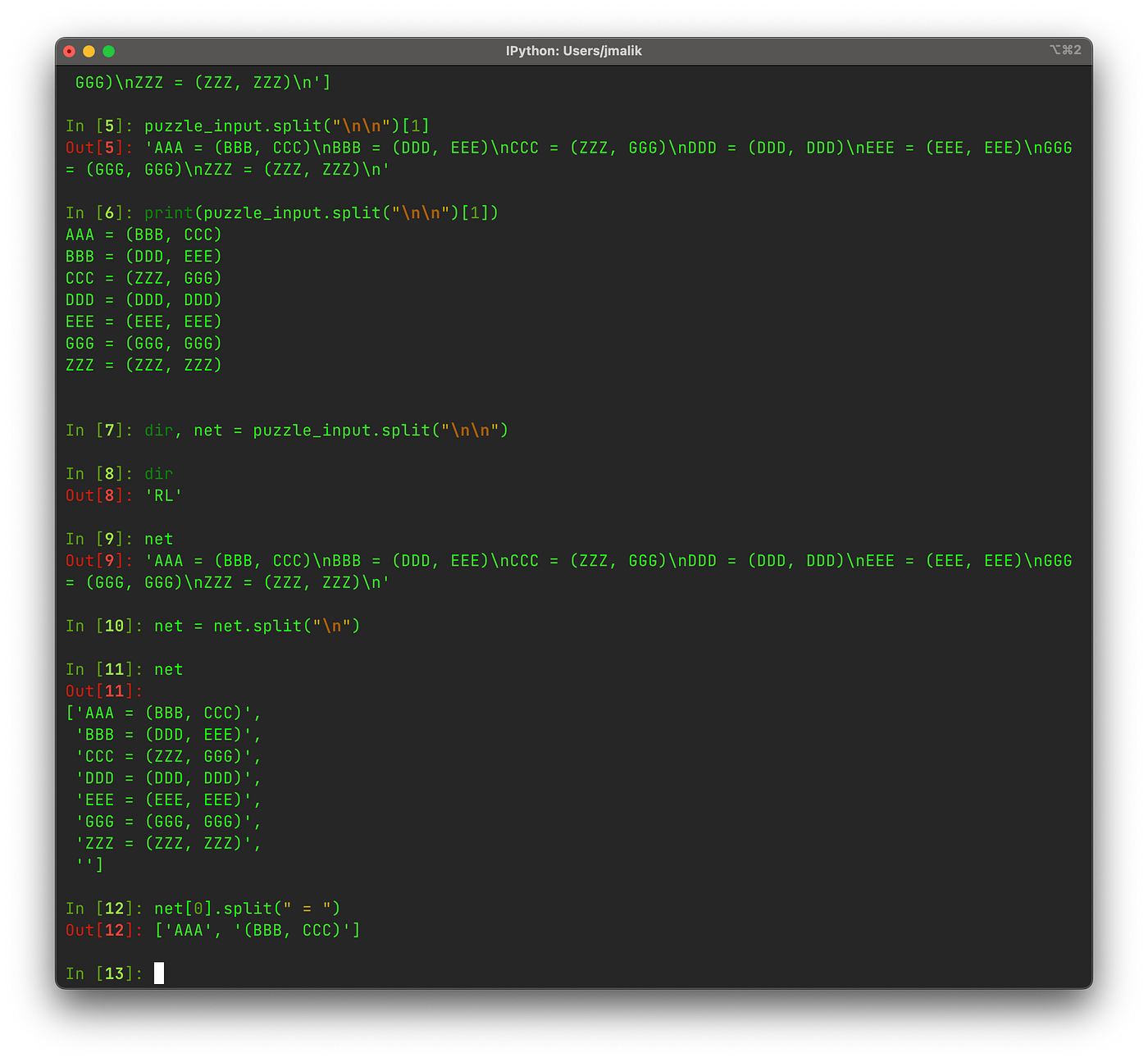Viewport: 1148px width, 1062px height.
Task: Click list item 'DDD = (DDD, DDD)',
Action: 169,777
